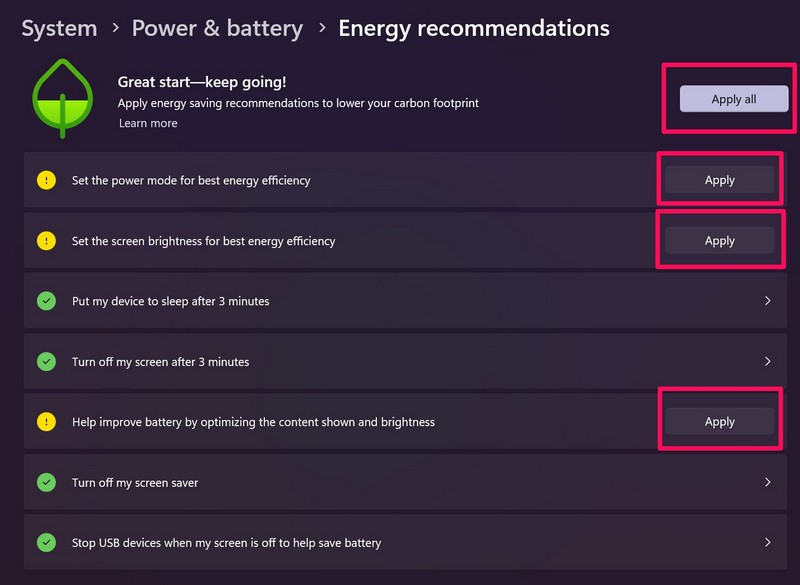Expand the turn off screen chevron
Viewport: 800px width, 585px height.
point(767,361)
